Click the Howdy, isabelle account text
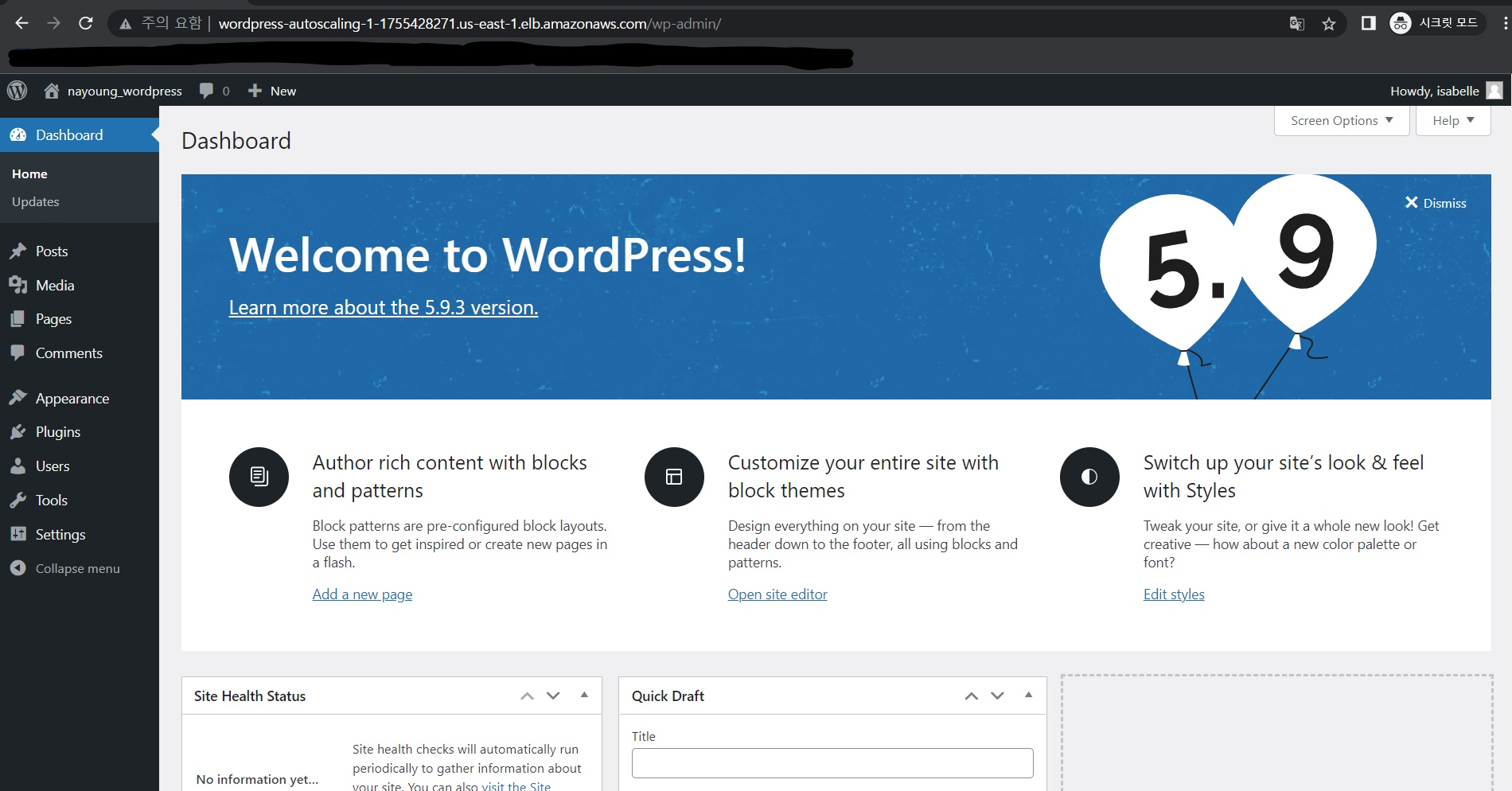Image resolution: width=1512 pixels, height=791 pixels. coord(1434,91)
